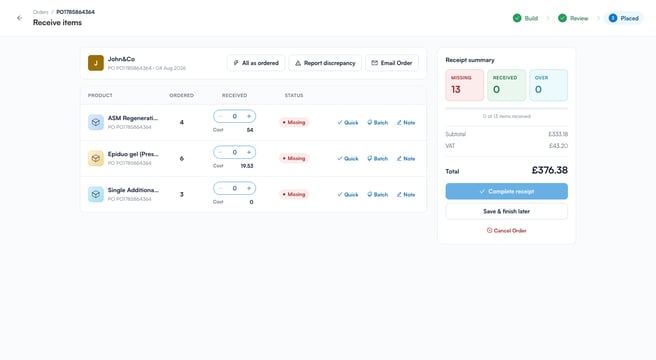Click Complete receipt button

tap(507, 191)
